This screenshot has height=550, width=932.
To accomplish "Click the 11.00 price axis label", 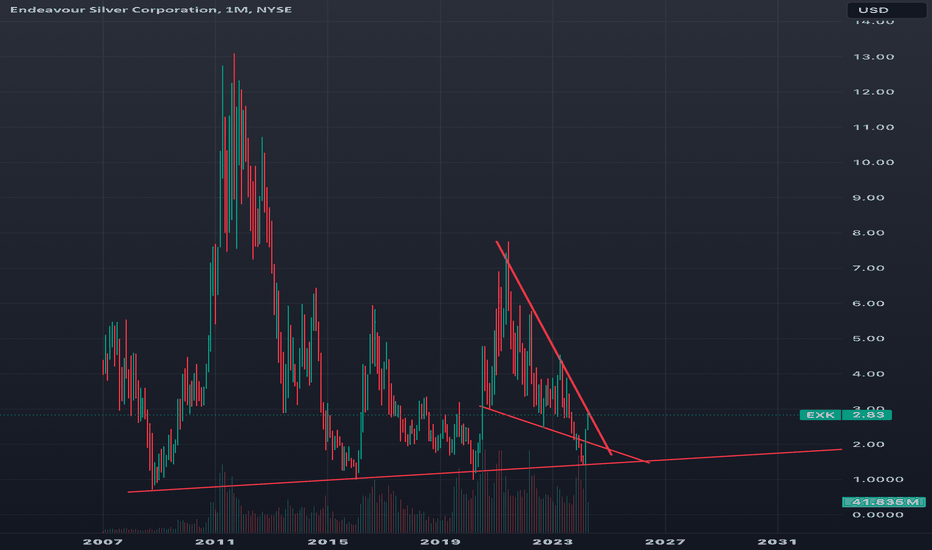I will click(874, 127).
